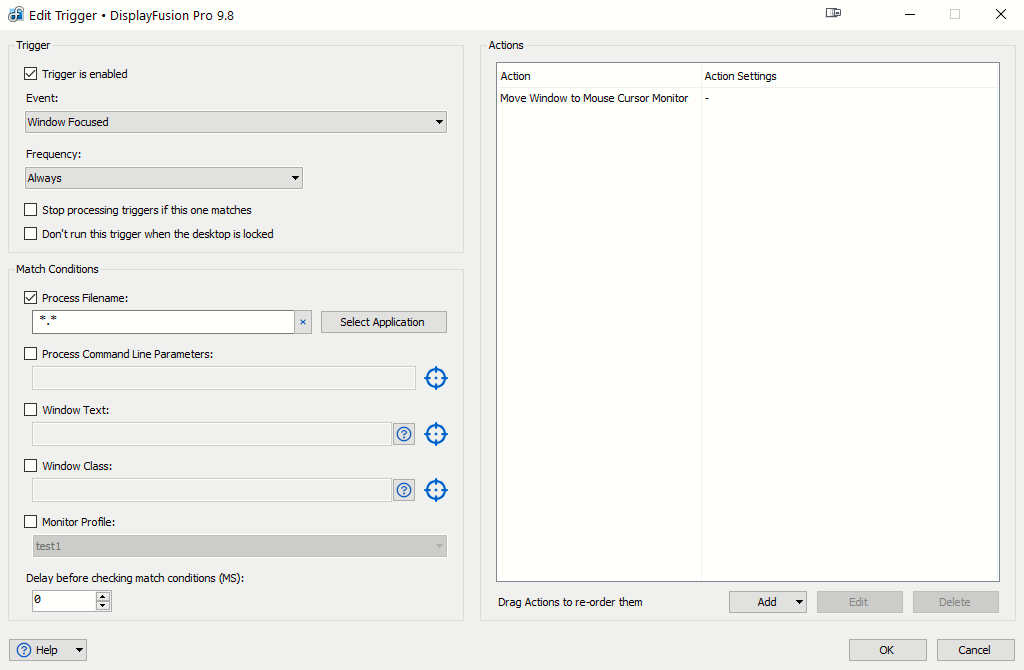Clear the Process Filename field with X icon
This screenshot has height=670, width=1024.
[x=303, y=322]
